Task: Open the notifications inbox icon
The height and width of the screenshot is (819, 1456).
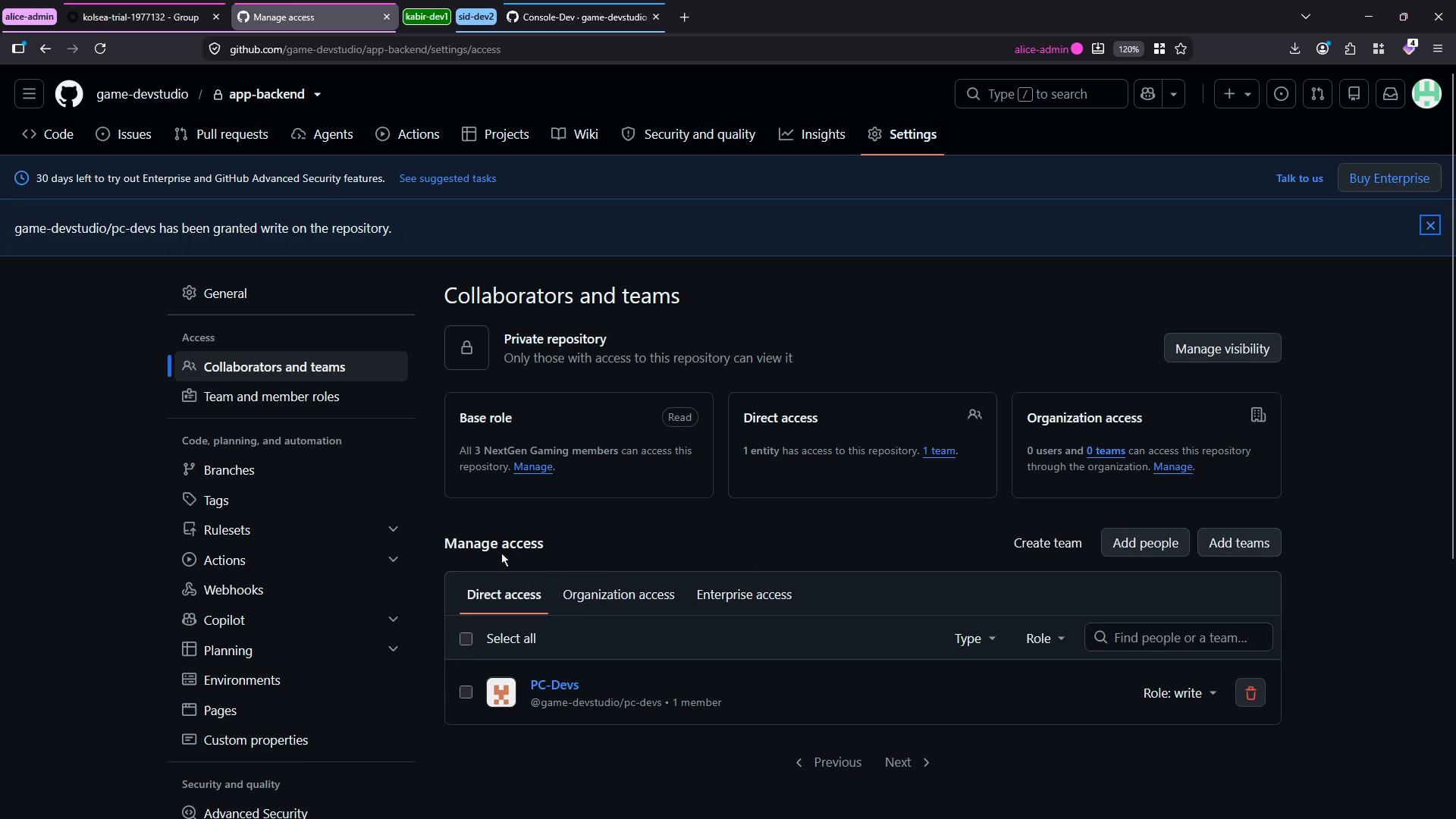Action: 1390,94
